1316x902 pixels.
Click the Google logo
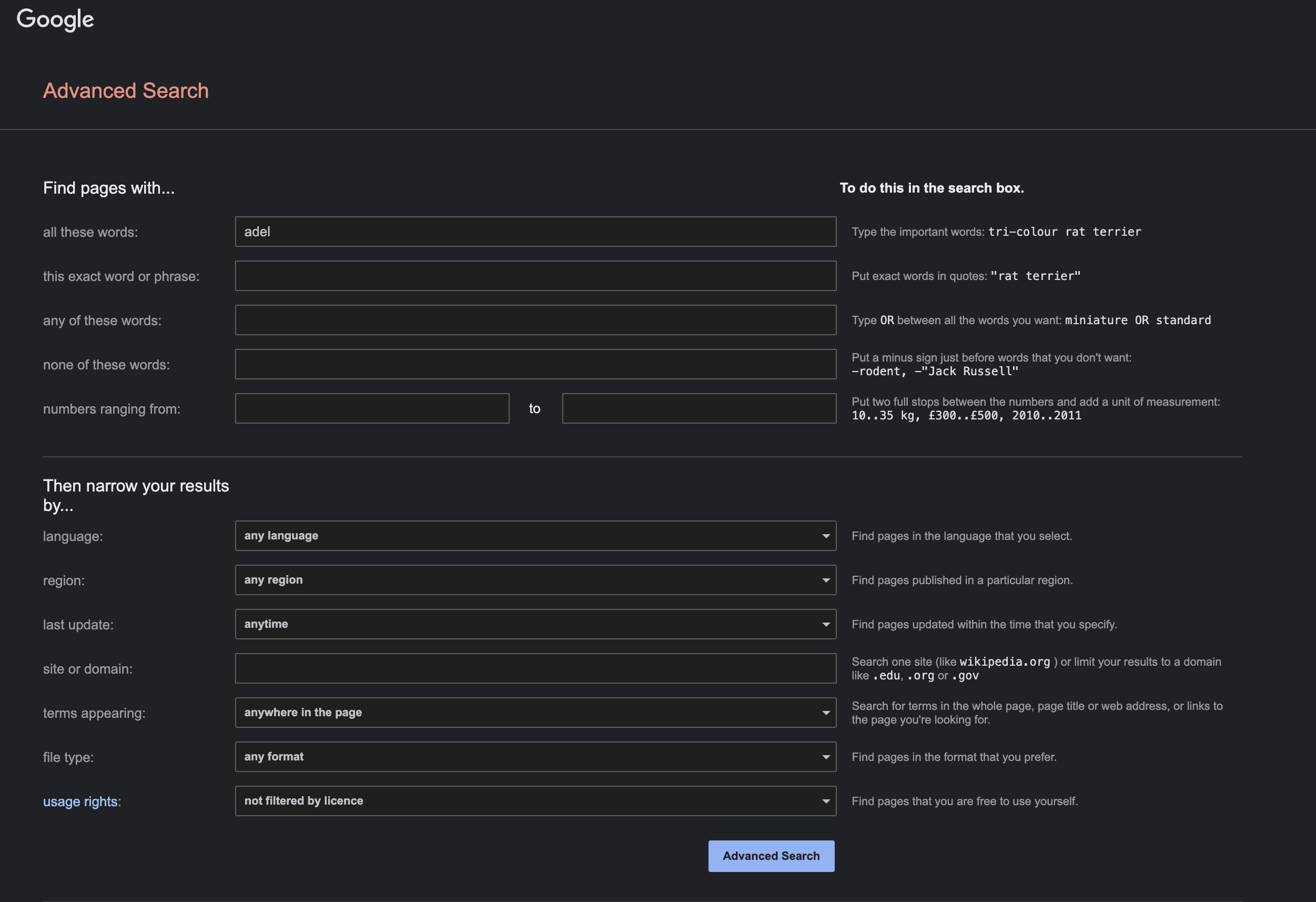[55, 19]
